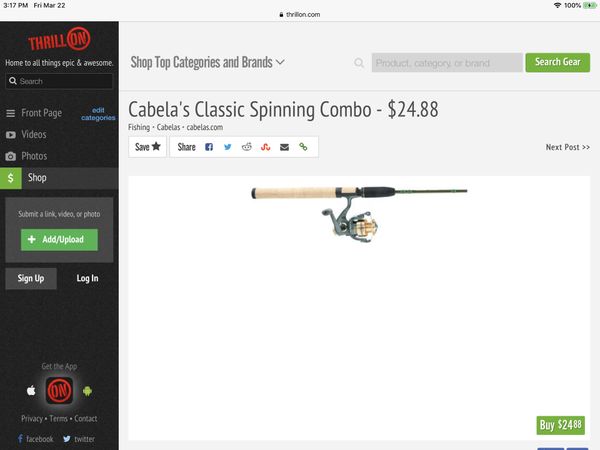Go to Next Post link
Image resolution: width=600 pixels, height=450 pixels.
click(567, 147)
